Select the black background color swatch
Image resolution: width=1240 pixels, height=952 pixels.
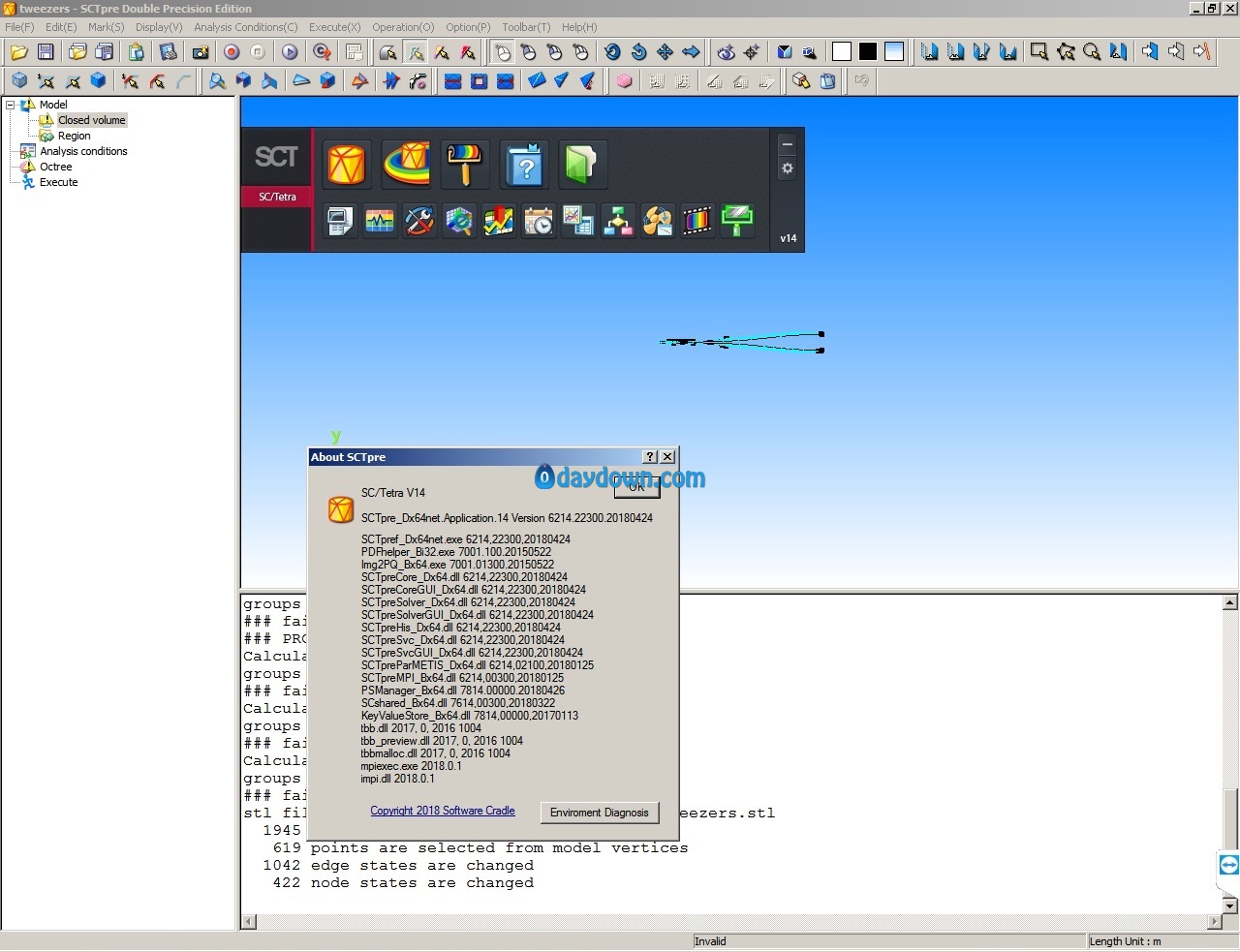[868, 52]
